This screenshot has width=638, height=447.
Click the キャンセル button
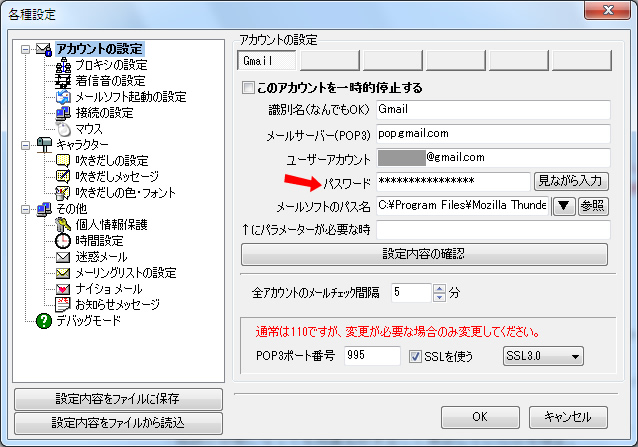[x=568, y=417]
